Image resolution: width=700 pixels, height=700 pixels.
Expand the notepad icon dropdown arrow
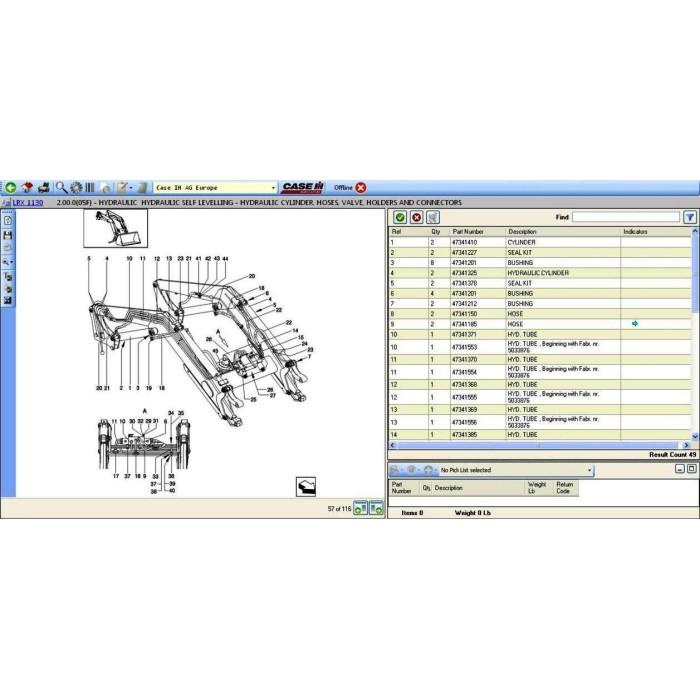pyautogui.click(x=131, y=188)
